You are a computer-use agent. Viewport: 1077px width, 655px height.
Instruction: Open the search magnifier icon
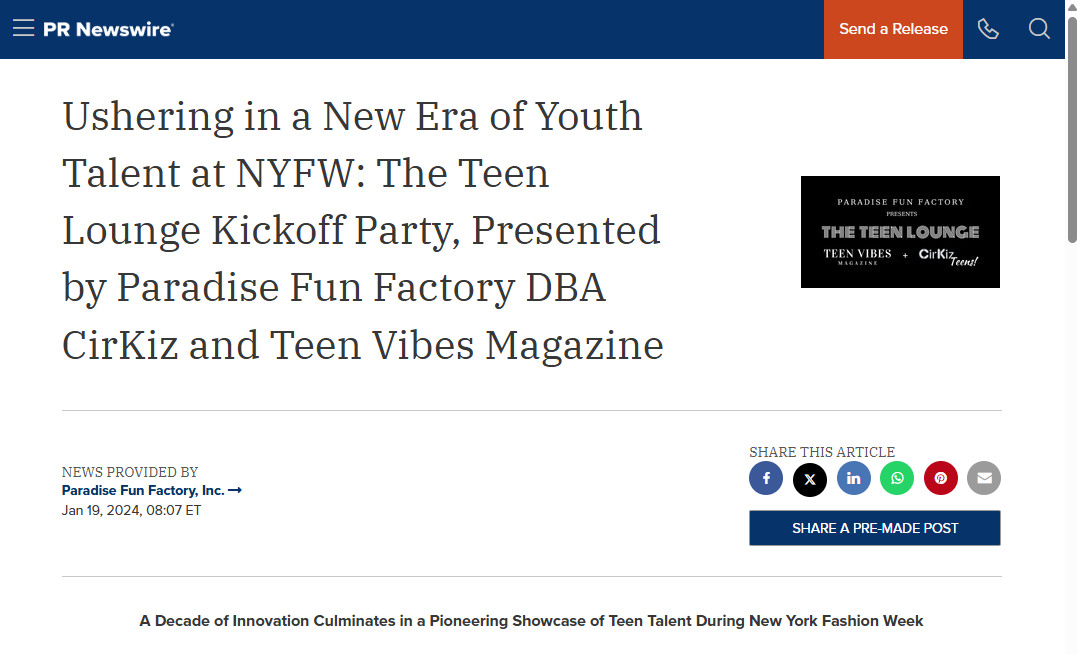point(1039,29)
